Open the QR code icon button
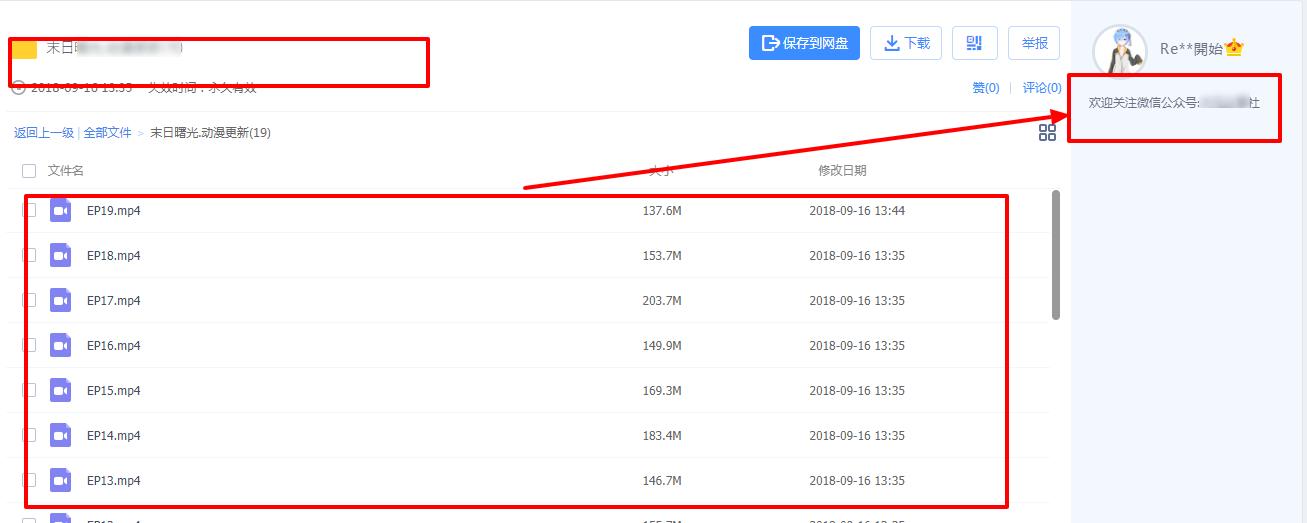Screen dimensions: 1307x523 [x=974, y=43]
